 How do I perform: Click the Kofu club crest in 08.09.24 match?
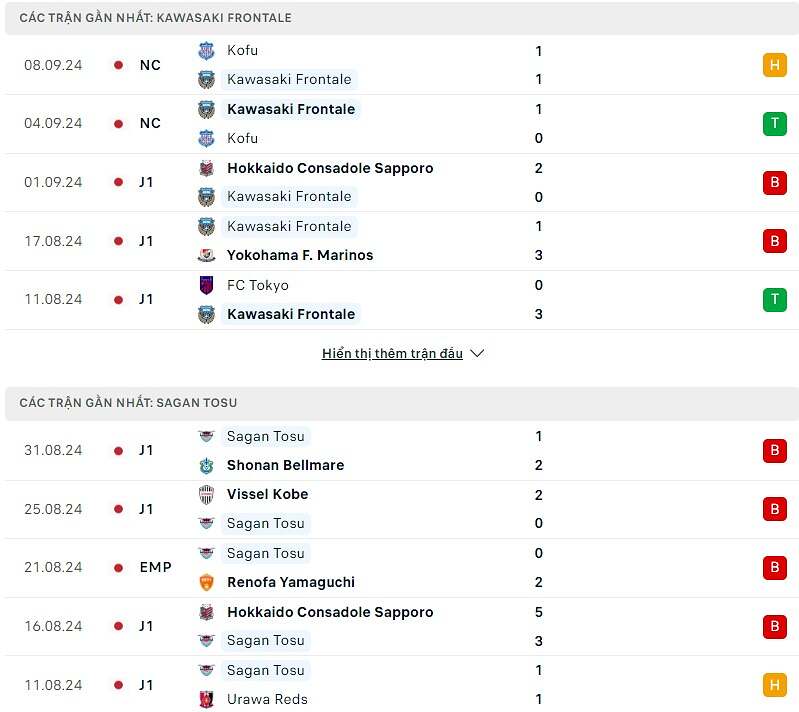click(207, 51)
